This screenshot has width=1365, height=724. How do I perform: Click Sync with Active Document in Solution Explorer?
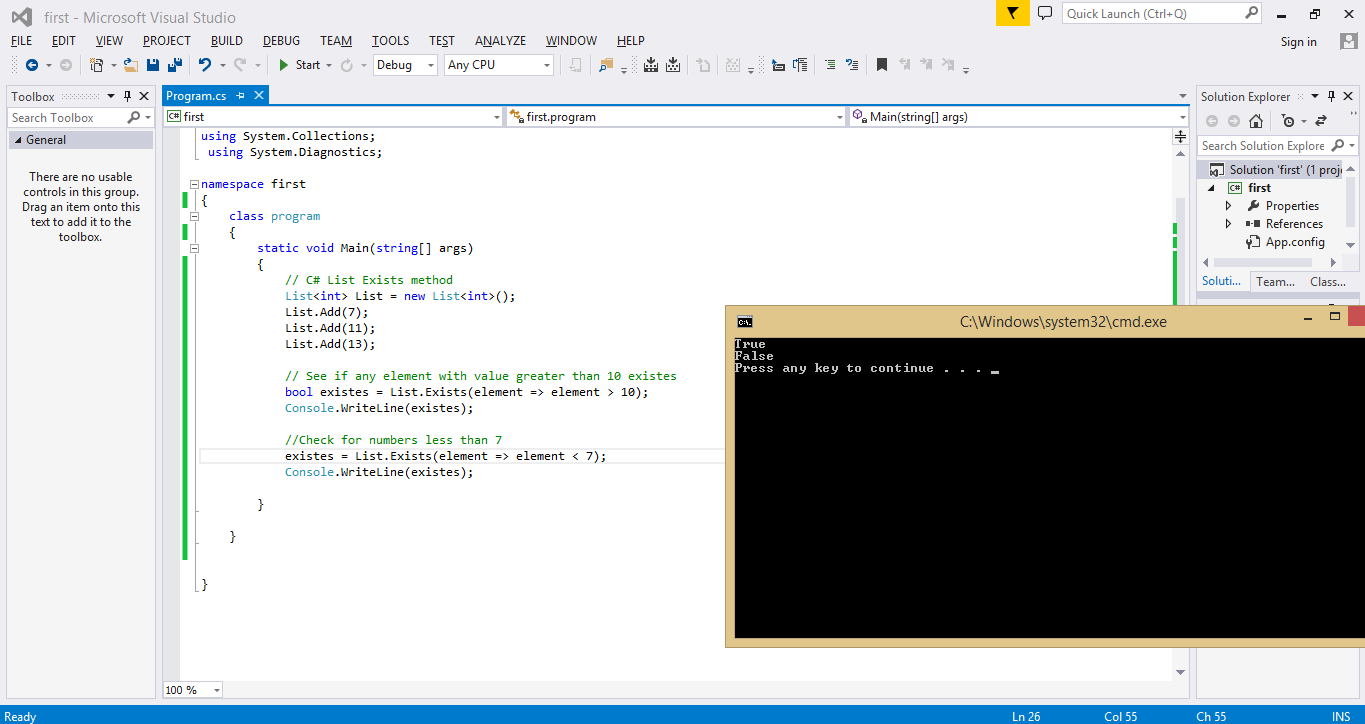pos(1320,120)
